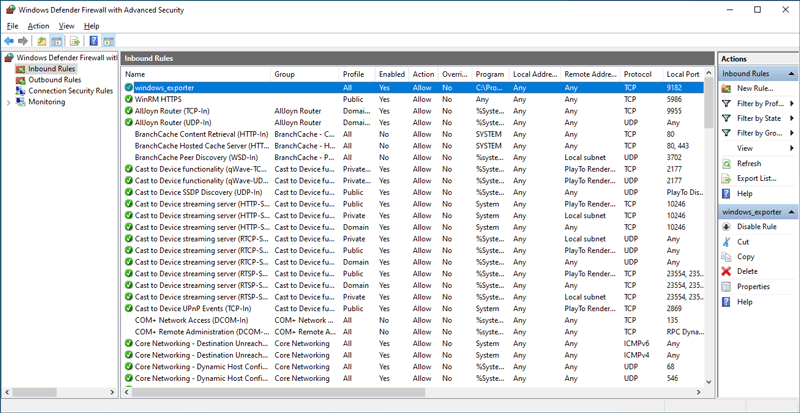The width and height of the screenshot is (800, 413).
Task: Open the View submenu in Actions pane
Action: (x=745, y=149)
